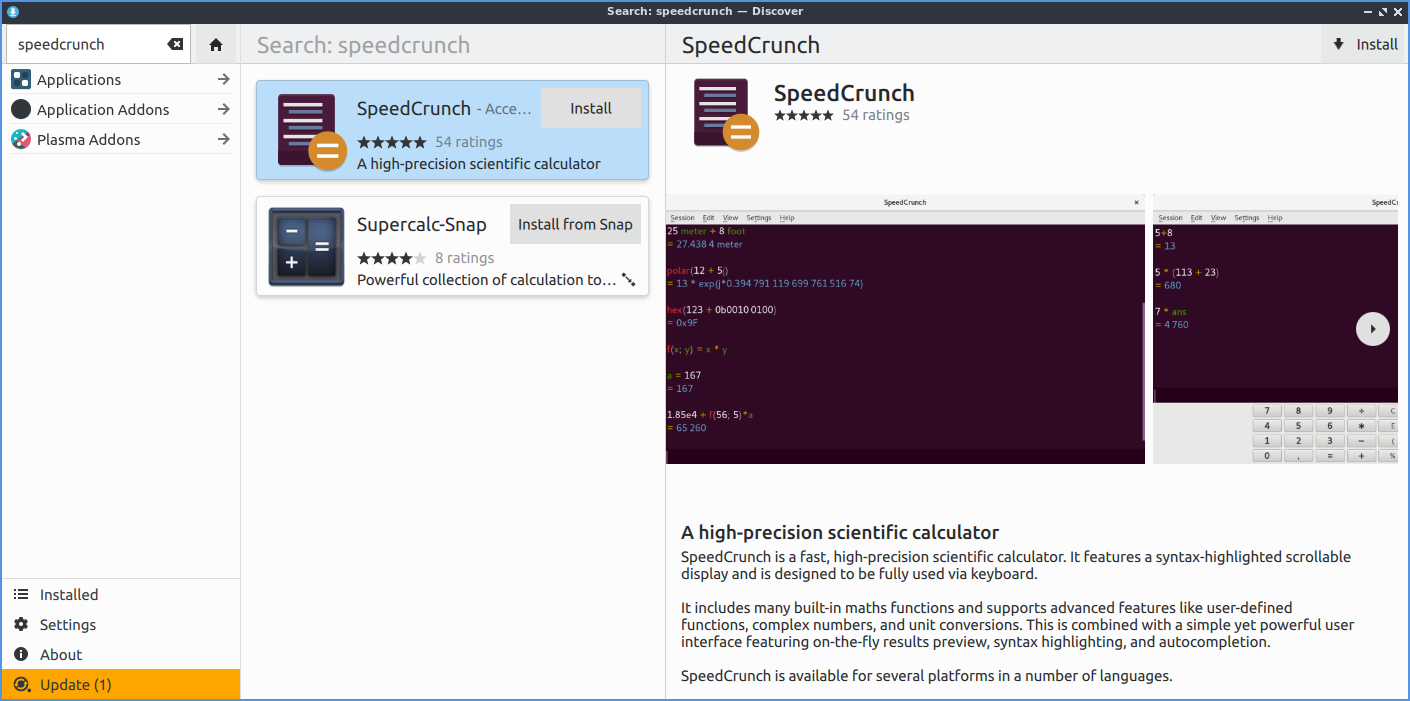Click the Applications category icon
The image size is (1410, 701).
coord(21,79)
